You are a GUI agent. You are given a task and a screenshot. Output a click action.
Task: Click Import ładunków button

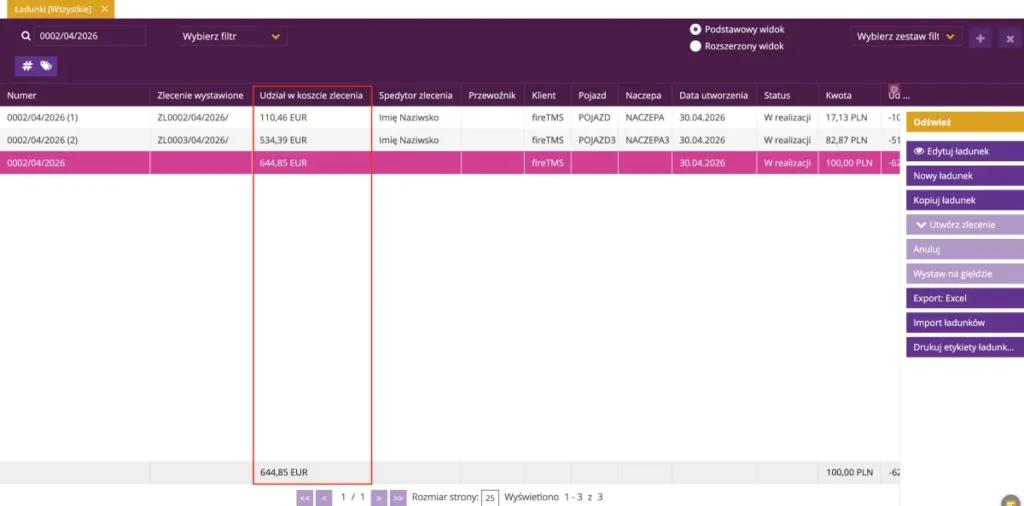pyautogui.click(x=965, y=323)
